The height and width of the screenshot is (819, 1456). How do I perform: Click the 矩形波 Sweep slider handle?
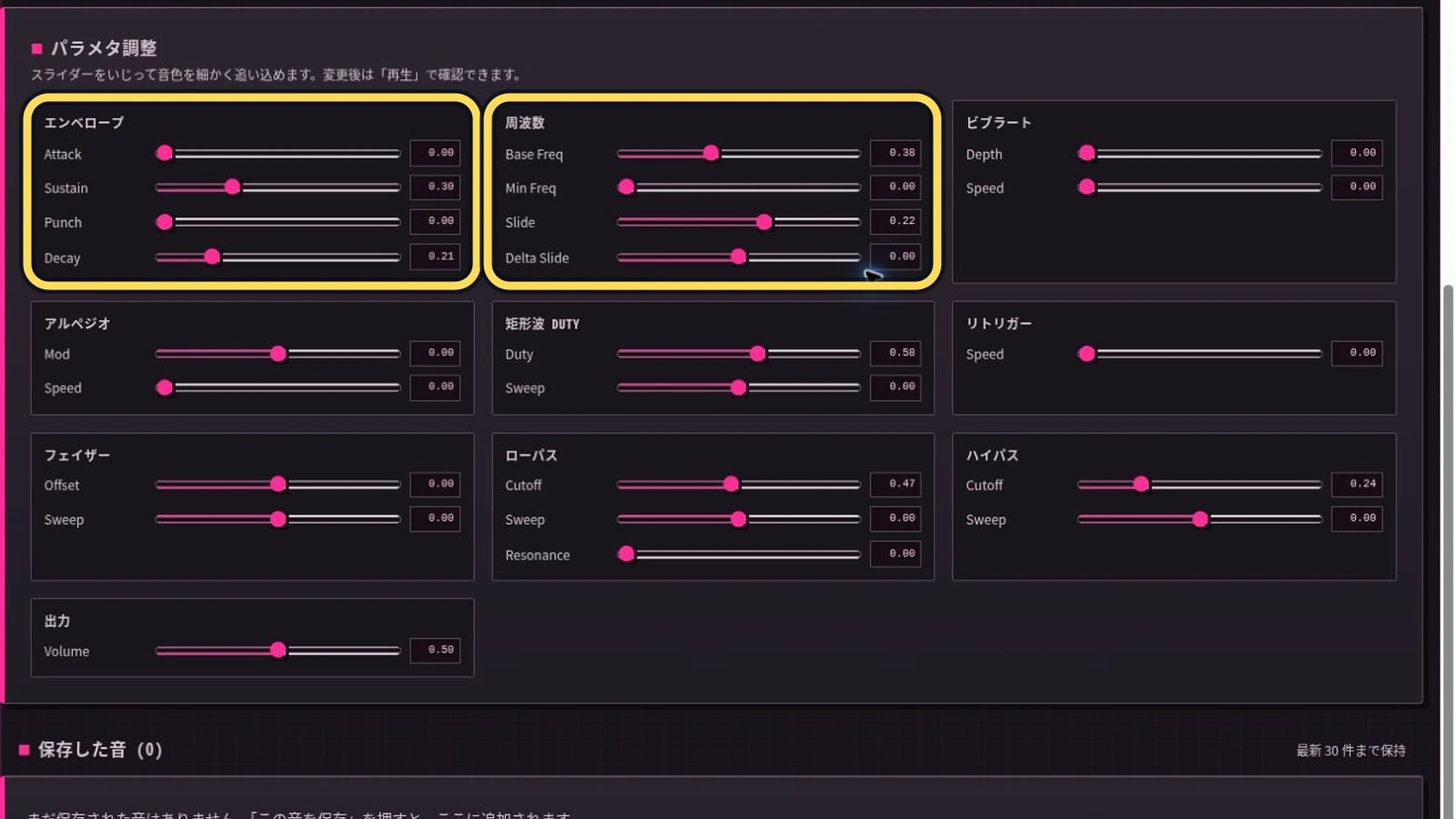pyautogui.click(x=739, y=387)
